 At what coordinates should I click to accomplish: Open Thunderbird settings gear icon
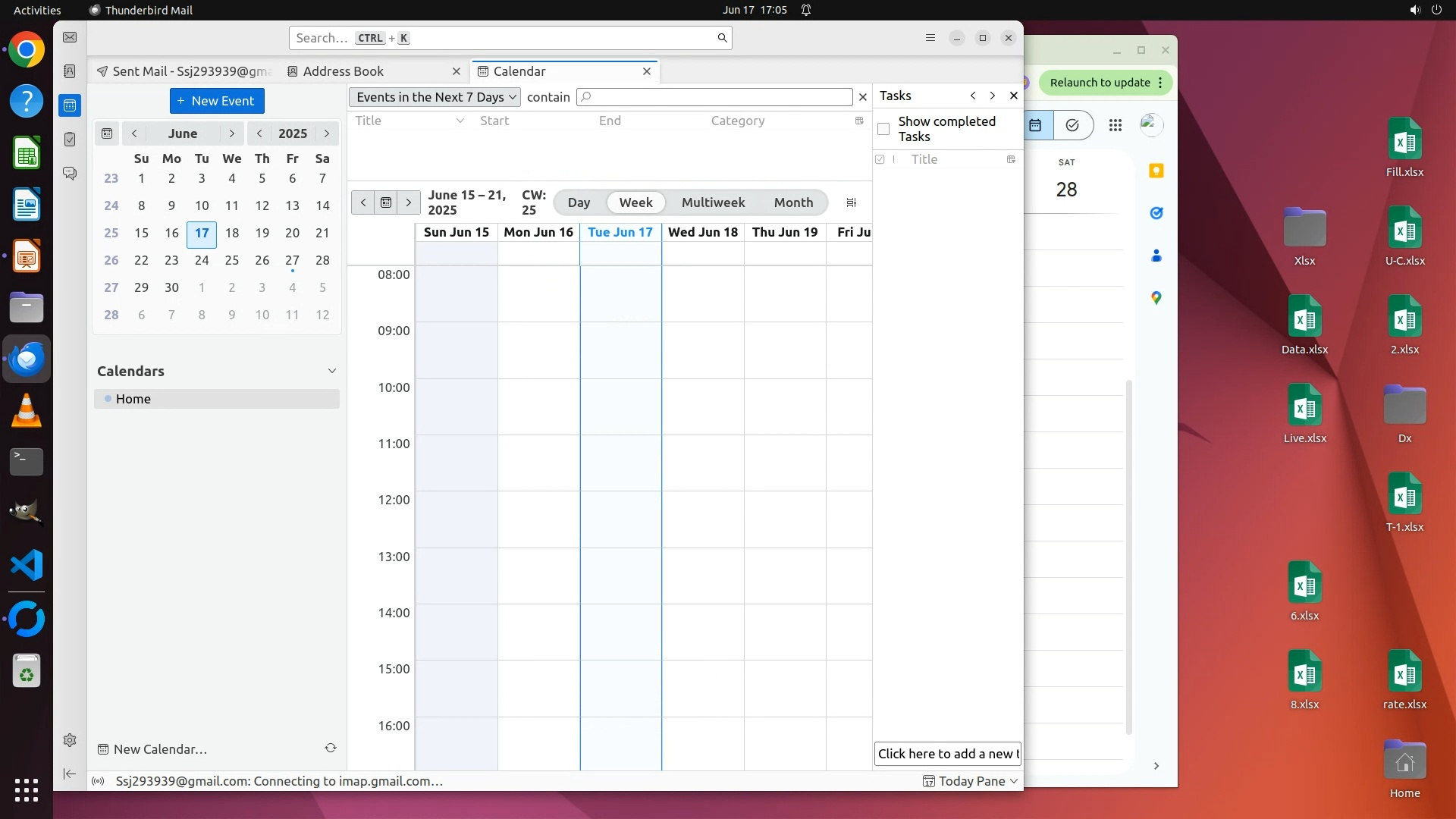click(x=70, y=740)
